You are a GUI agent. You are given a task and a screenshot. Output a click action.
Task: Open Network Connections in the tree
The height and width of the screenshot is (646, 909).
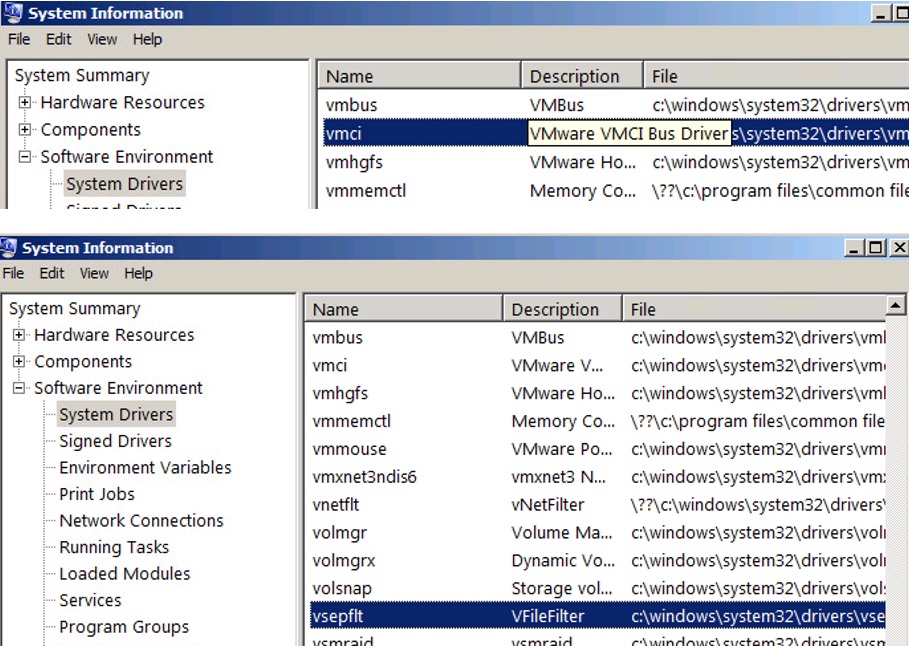(141, 521)
